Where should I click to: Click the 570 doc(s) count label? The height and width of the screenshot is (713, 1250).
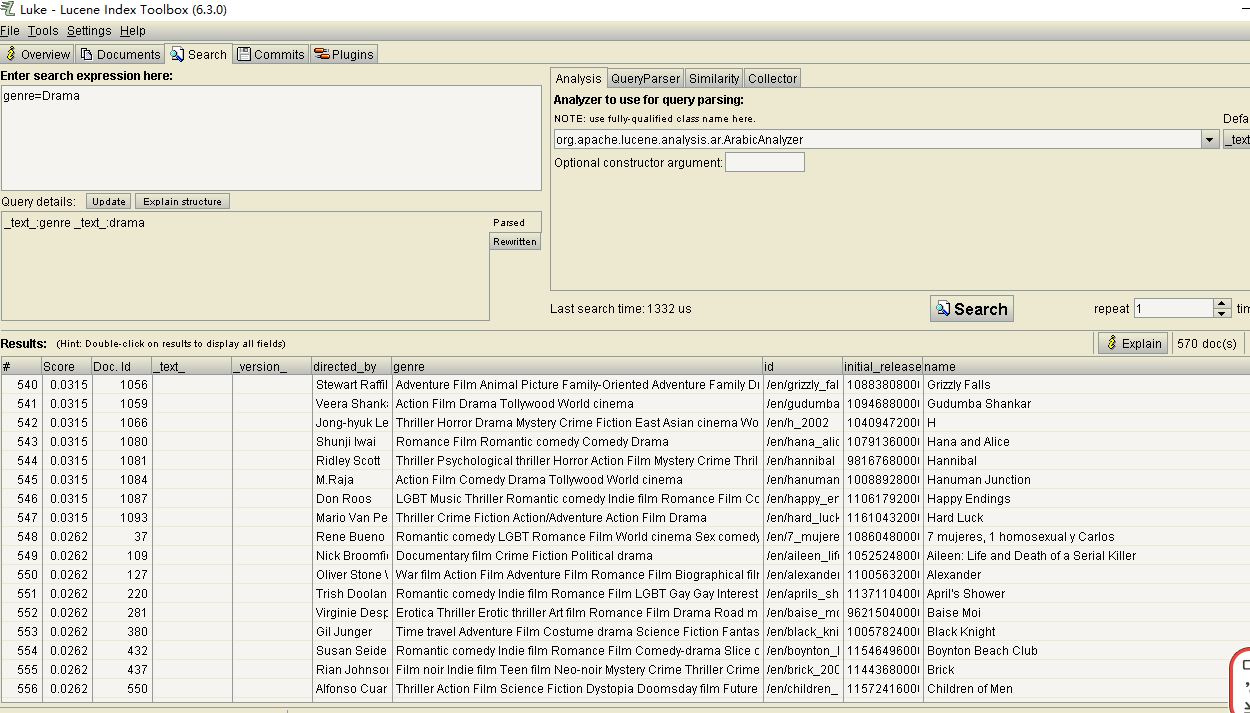pos(1207,343)
